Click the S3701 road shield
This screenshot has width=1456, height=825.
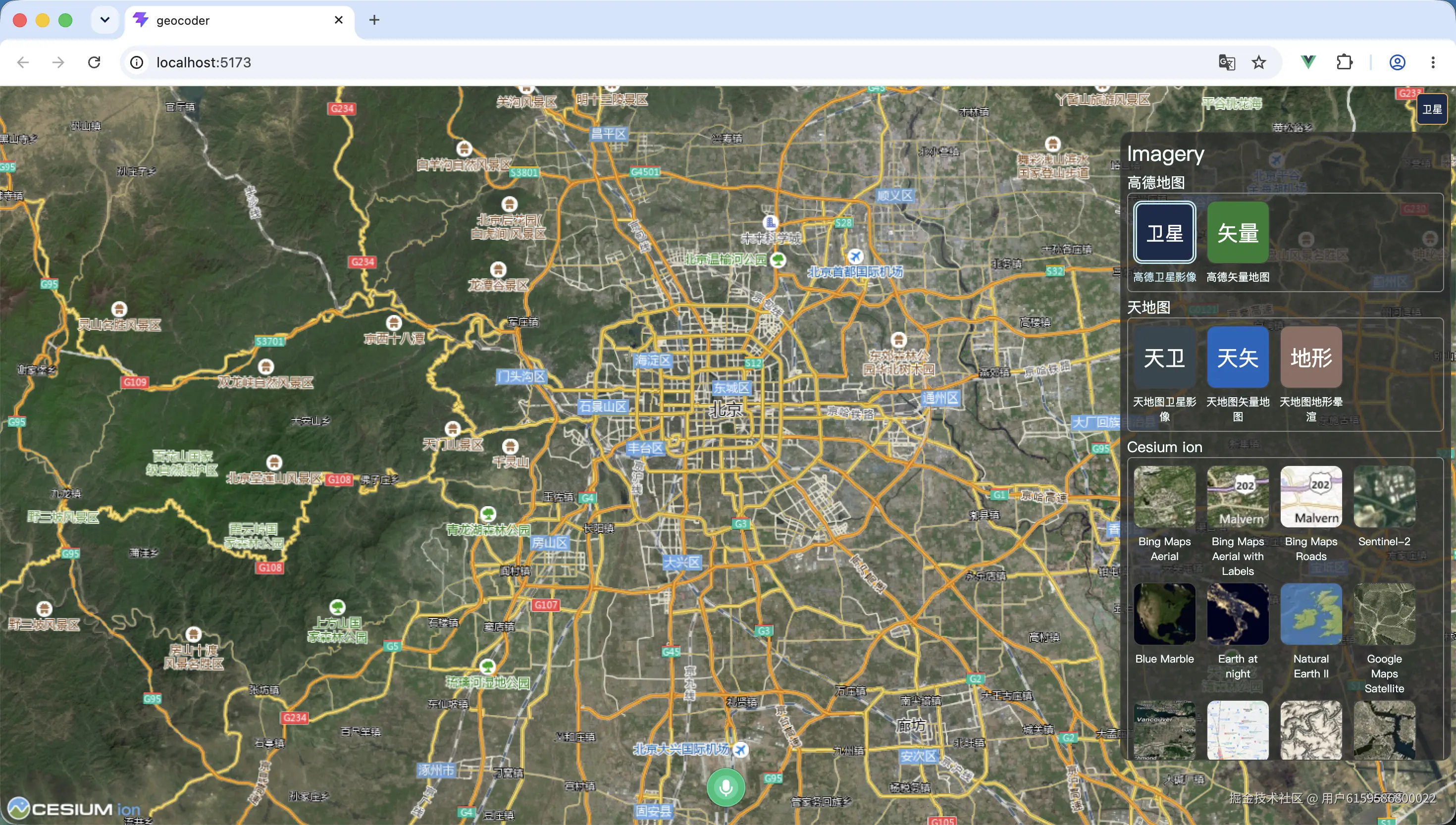(269, 341)
